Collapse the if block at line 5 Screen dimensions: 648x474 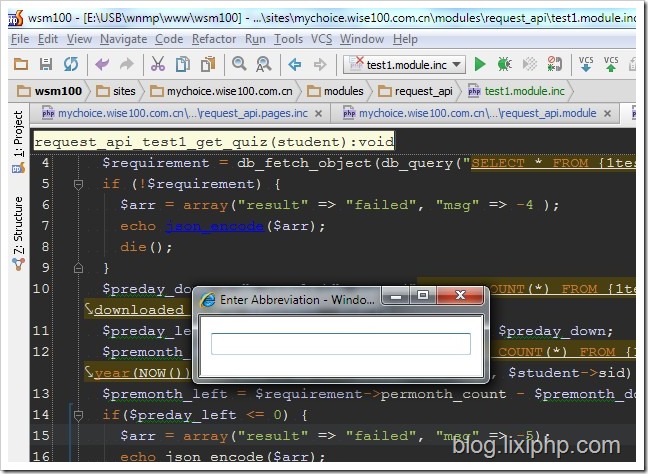(78, 184)
